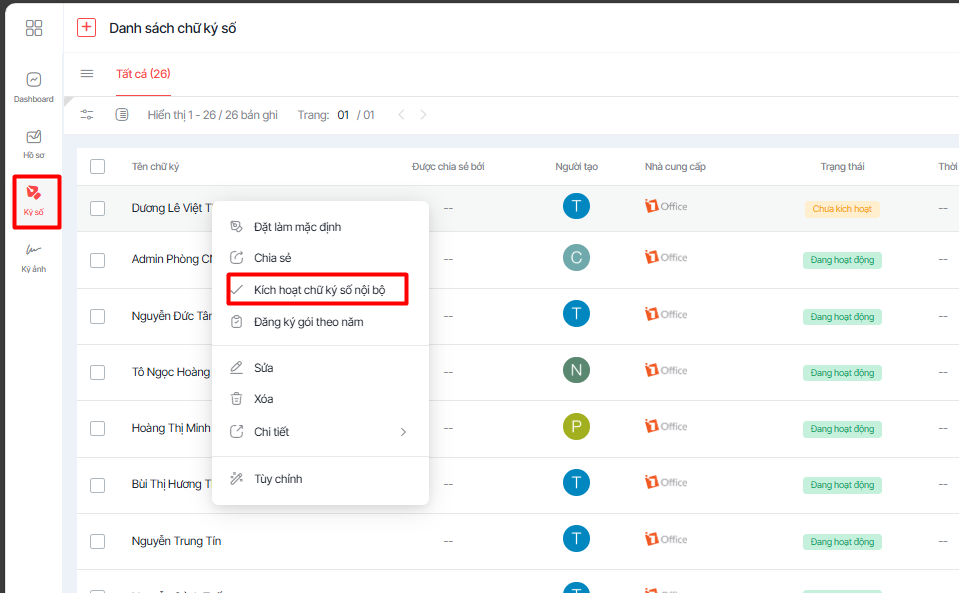Toggle the hamburger menu icon
Screen dimensions: 959x593
[x=87, y=73]
